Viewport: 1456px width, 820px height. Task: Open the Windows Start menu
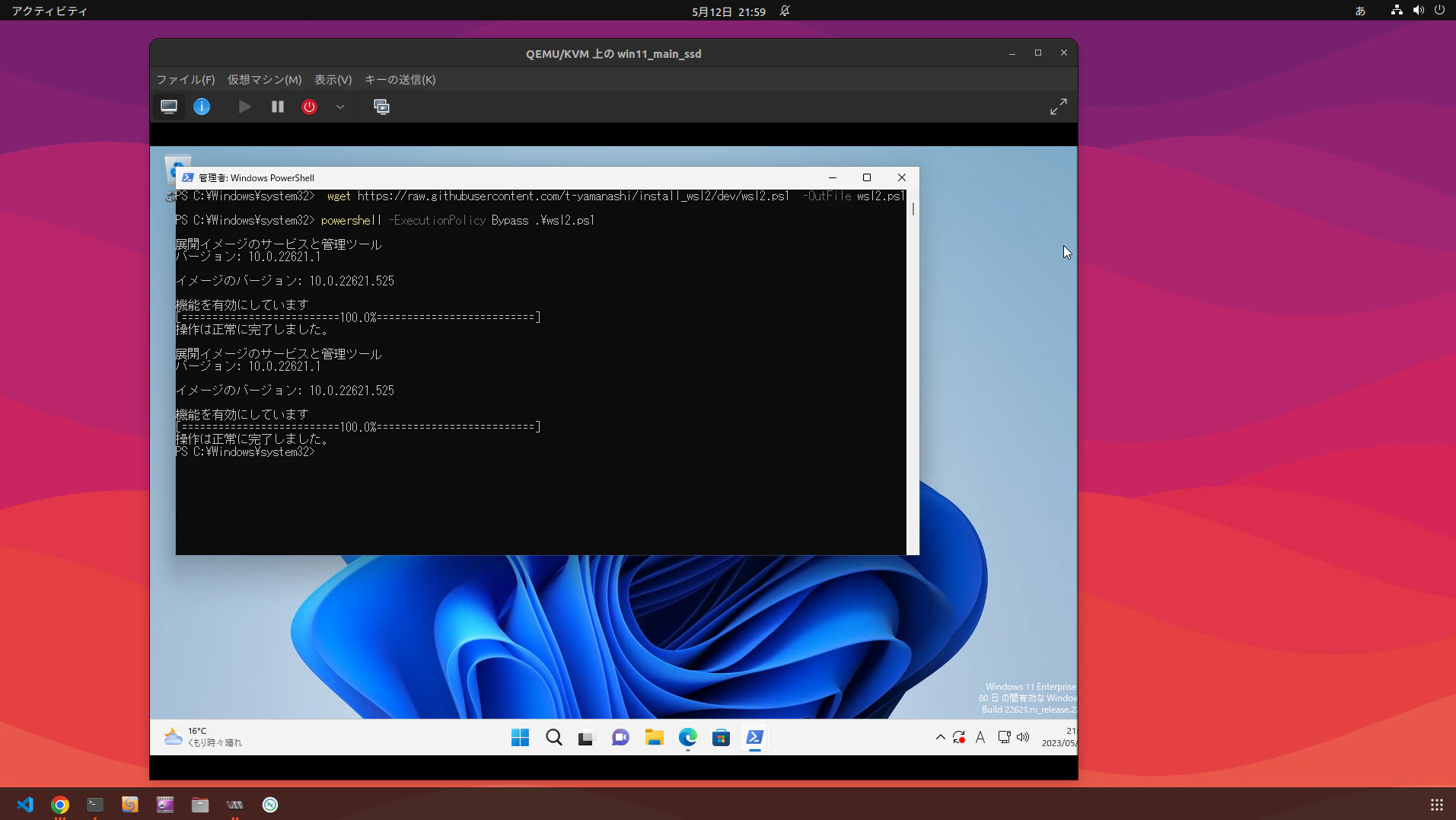click(521, 737)
